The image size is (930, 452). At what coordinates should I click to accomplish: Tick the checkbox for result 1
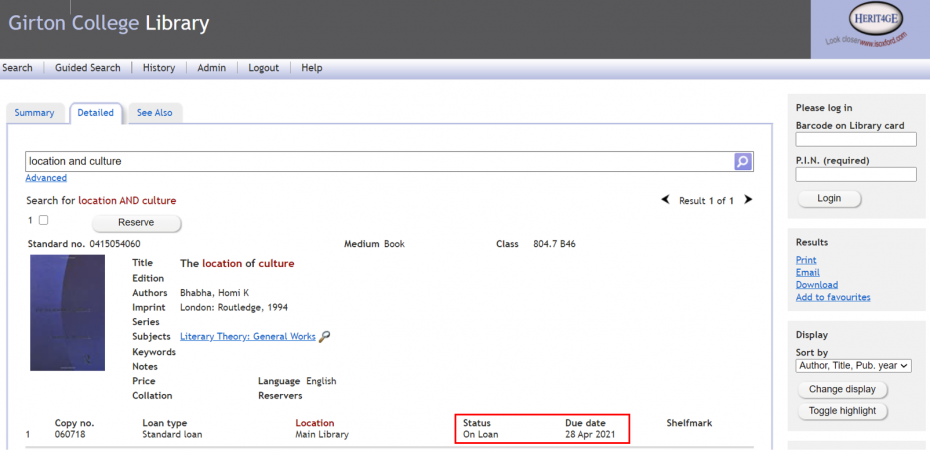[x=43, y=220]
